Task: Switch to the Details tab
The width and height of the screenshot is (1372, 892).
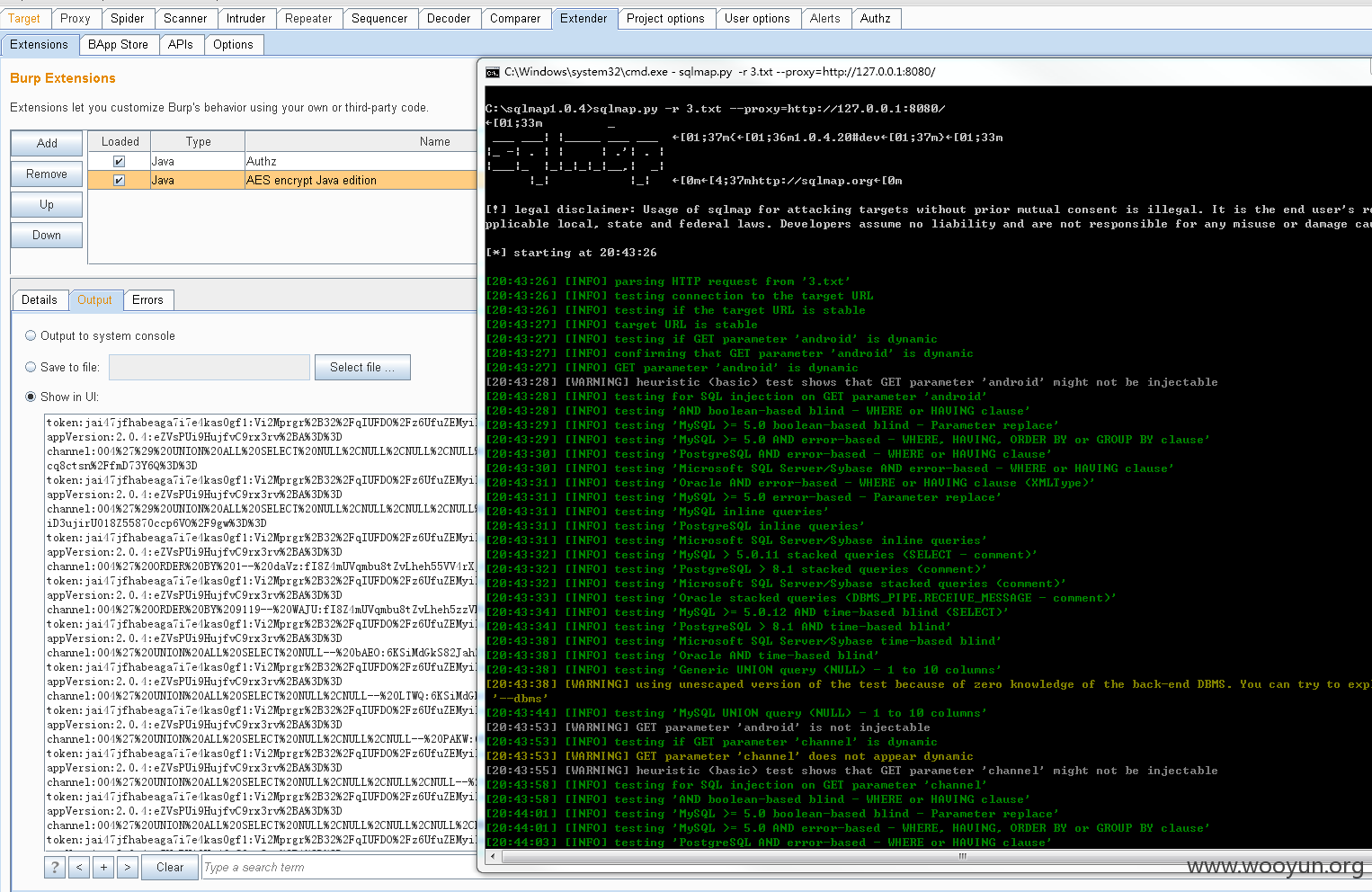Action: (40, 299)
